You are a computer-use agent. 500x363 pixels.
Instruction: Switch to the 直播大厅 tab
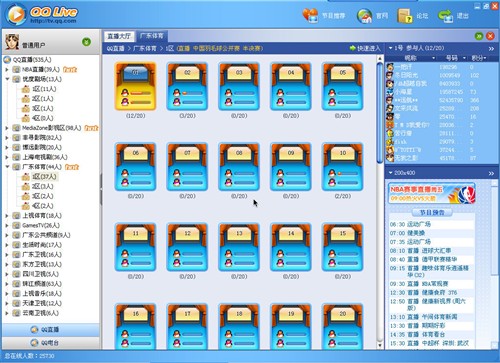pyautogui.click(x=119, y=36)
